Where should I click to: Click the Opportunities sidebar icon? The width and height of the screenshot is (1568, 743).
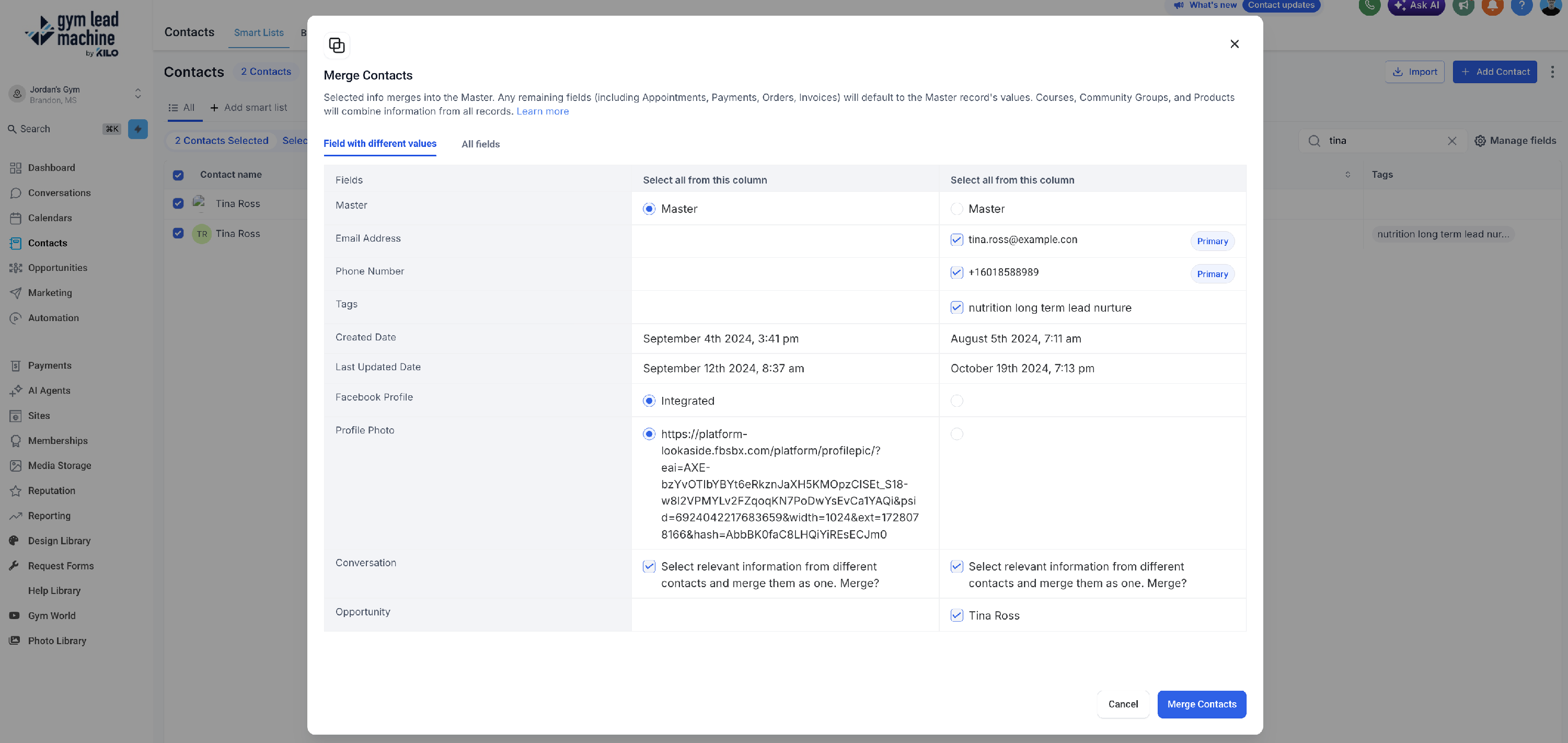click(16, 267)
